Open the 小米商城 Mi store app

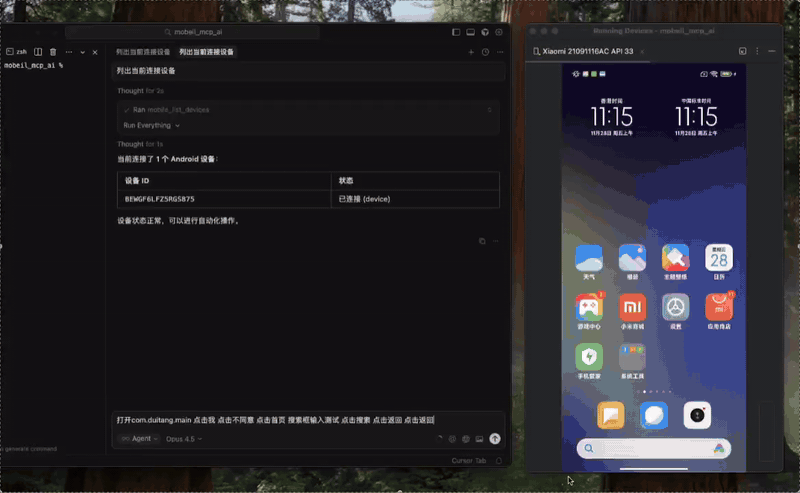tap(632, 311)
